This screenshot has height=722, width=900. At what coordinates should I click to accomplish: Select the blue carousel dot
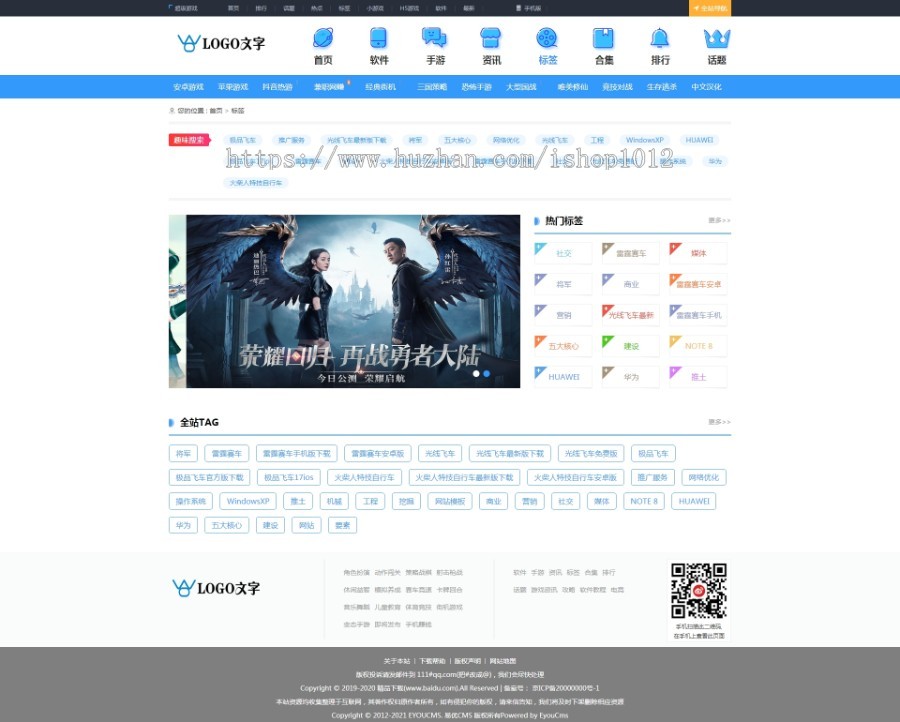(x=487, y=374)
